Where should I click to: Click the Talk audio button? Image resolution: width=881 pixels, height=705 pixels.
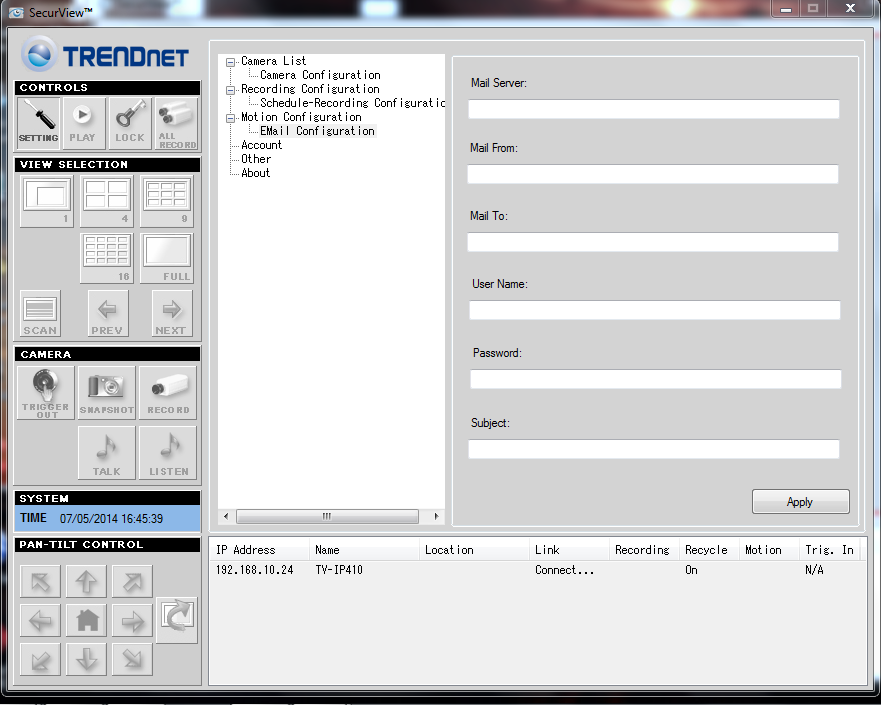coord(107,453)
